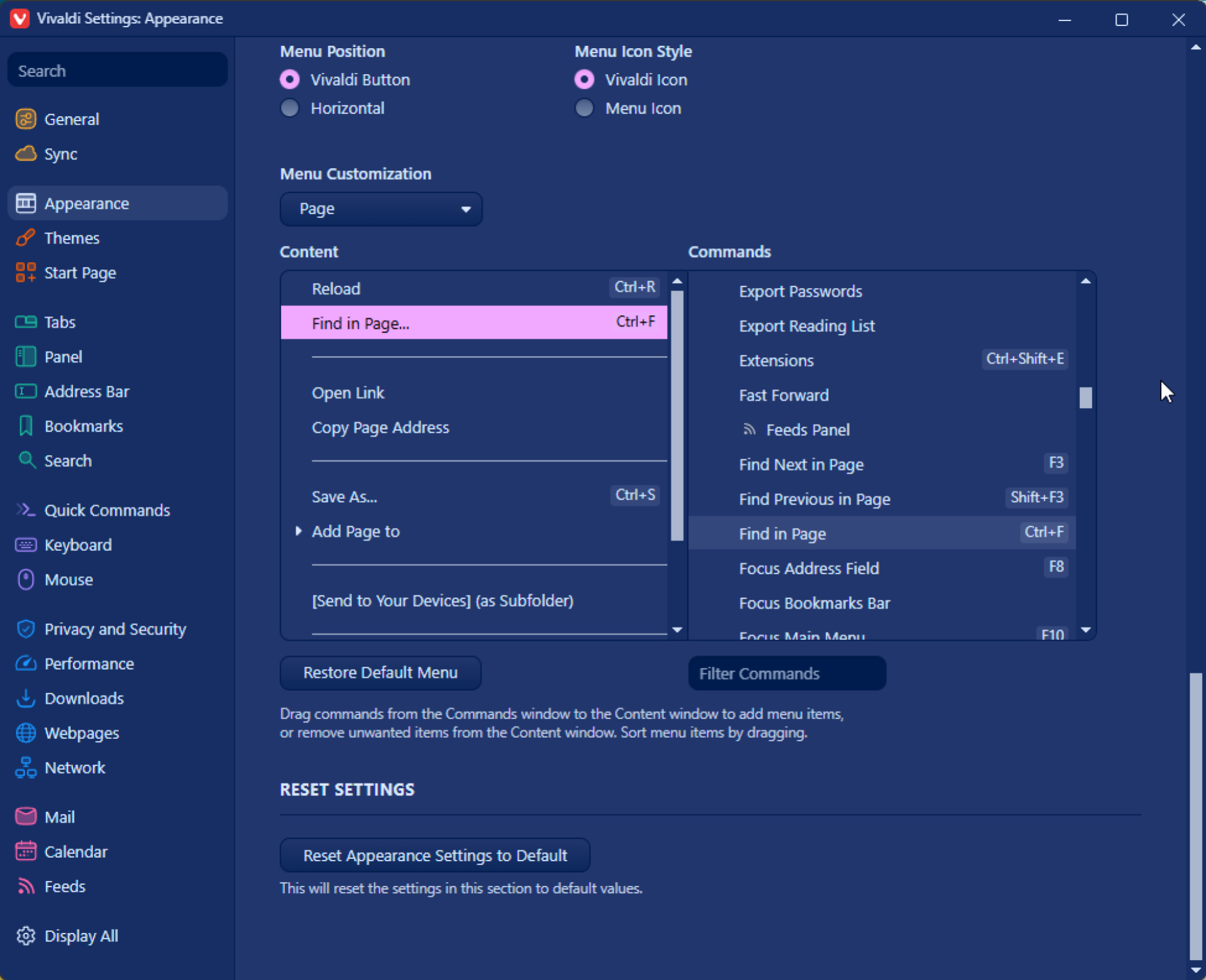
Task: Click main page scroll up arrow
Action: (1195, 48)
